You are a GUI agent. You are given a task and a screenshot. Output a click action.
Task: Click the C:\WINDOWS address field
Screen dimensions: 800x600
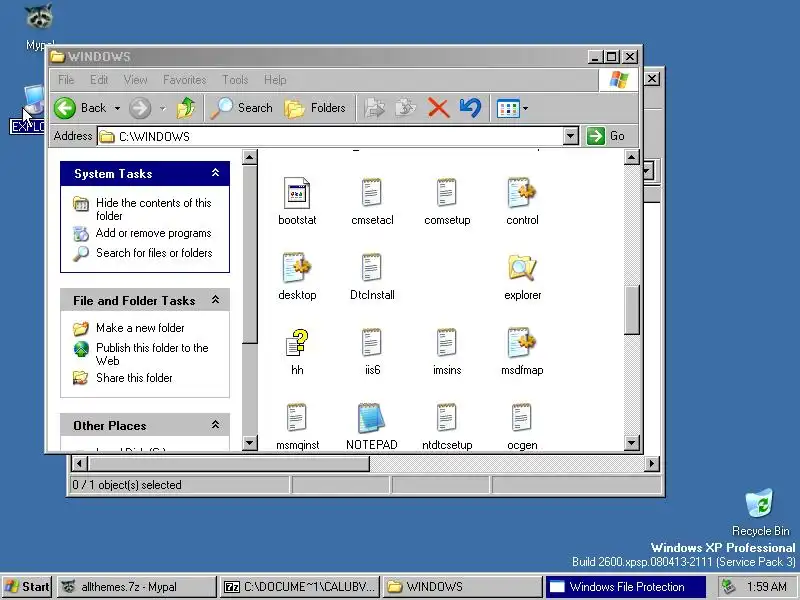tap(331, 136)
